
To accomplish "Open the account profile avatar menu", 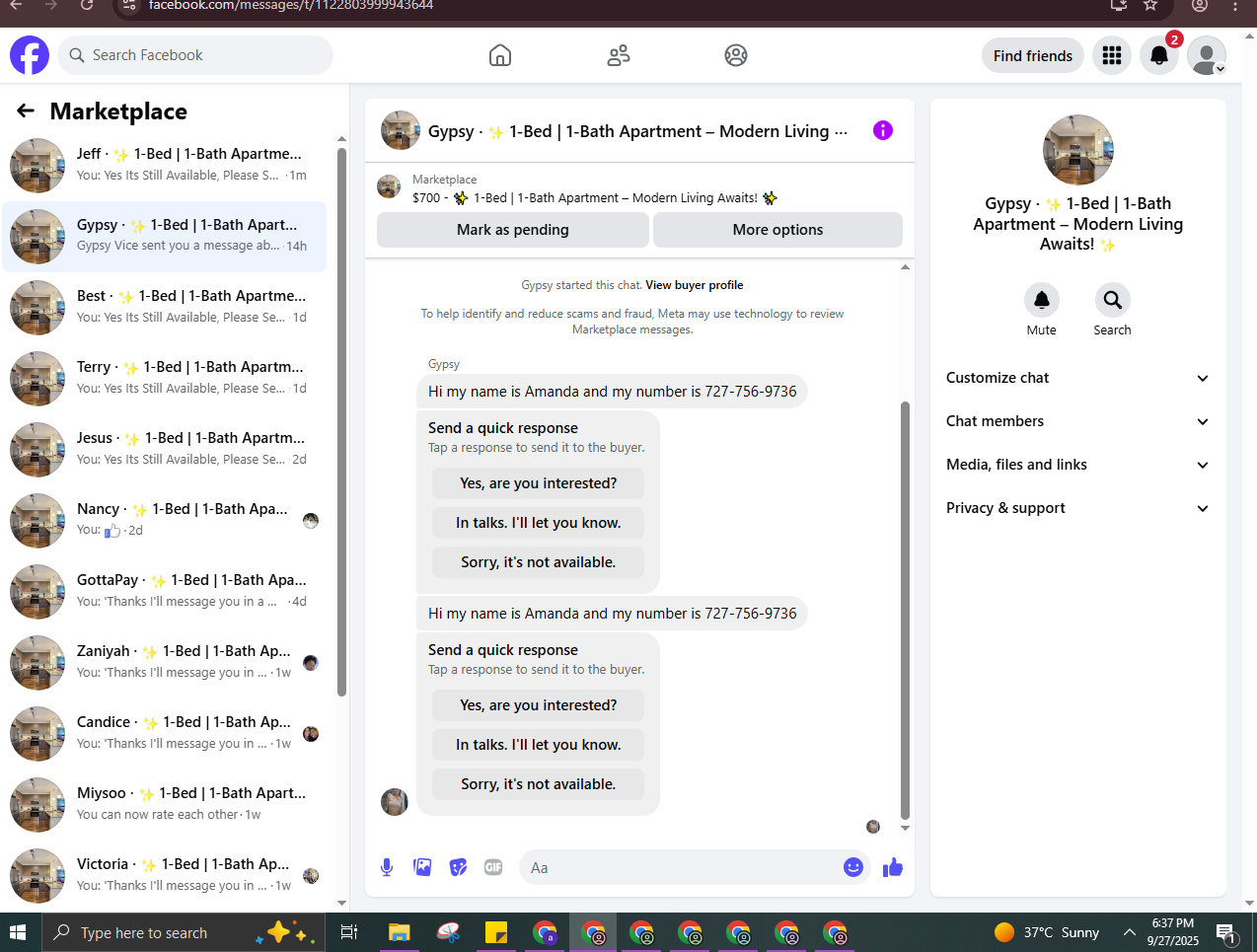I will pyautogui.click(x=1207, y=55).
